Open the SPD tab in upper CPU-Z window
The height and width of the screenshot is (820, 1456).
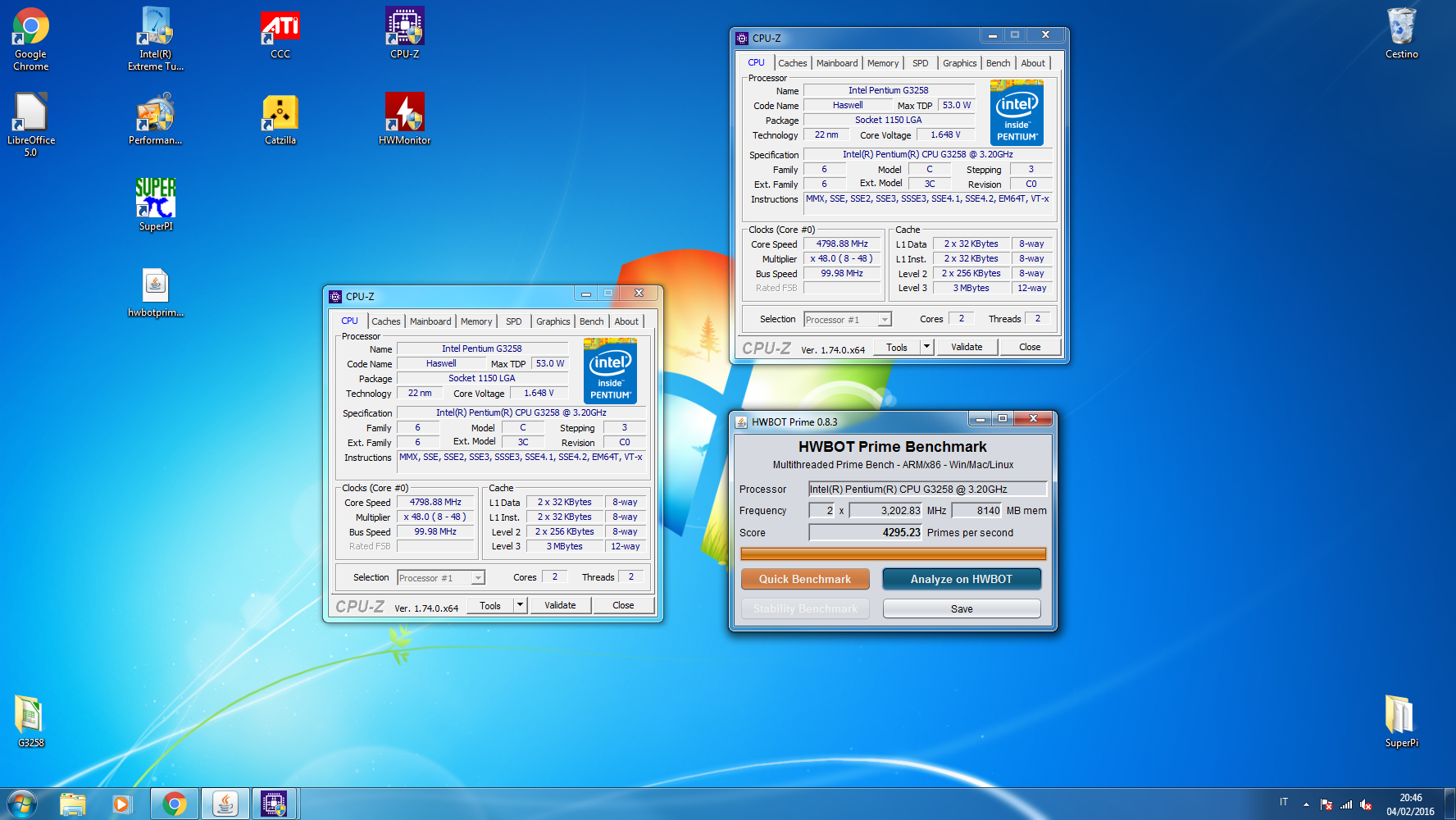click(921, 63)
